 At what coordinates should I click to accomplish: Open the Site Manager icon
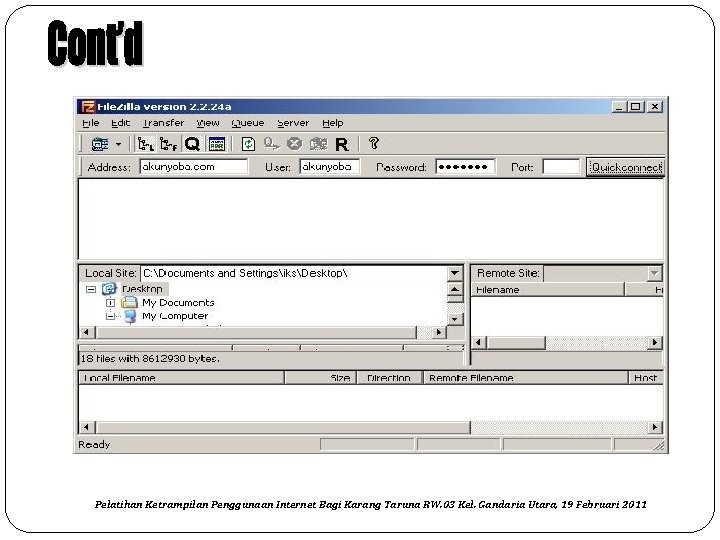100,144
